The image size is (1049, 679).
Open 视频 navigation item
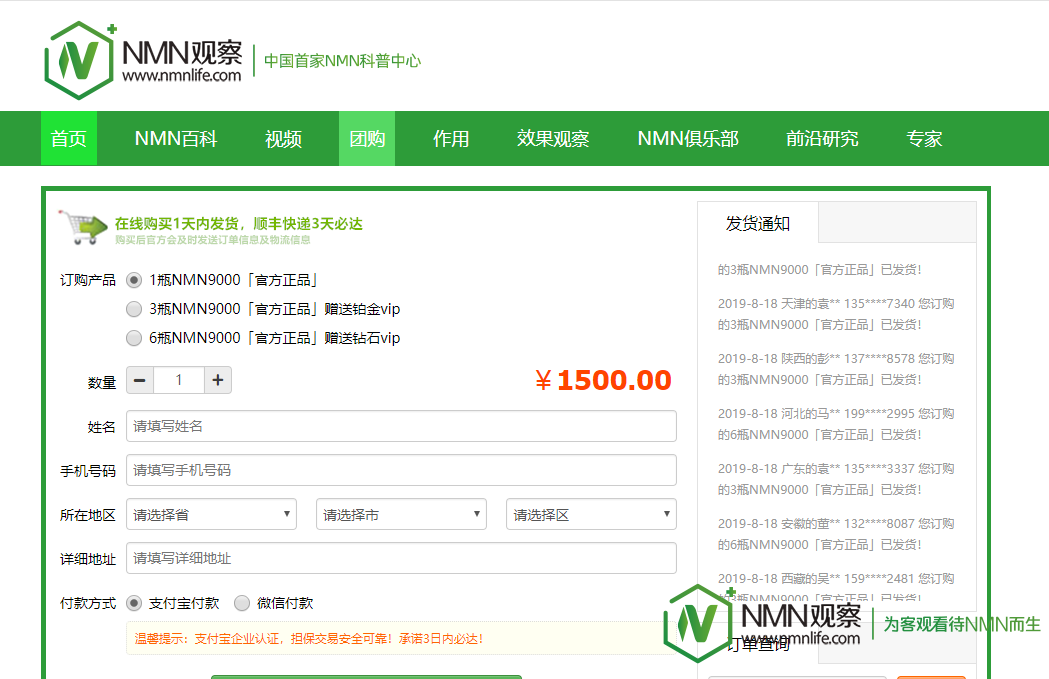(x=283, y=138)
